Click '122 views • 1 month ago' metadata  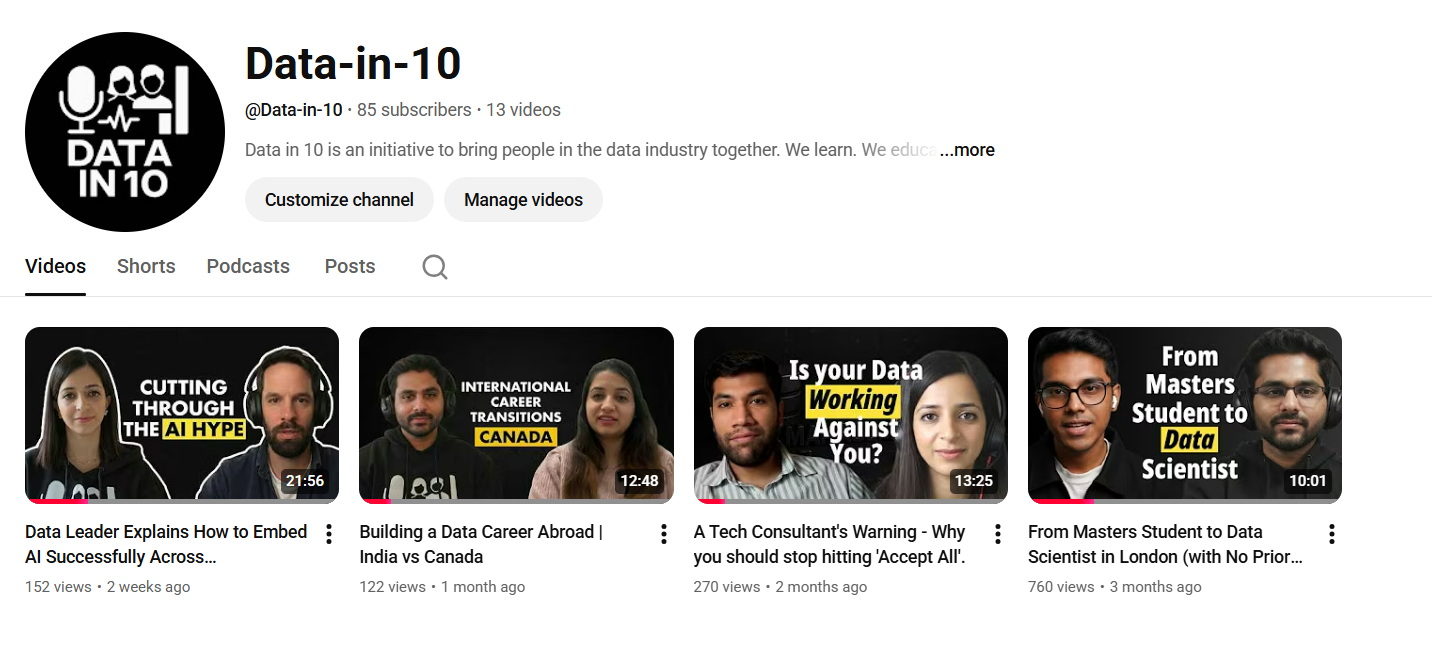tap(442, 587)
